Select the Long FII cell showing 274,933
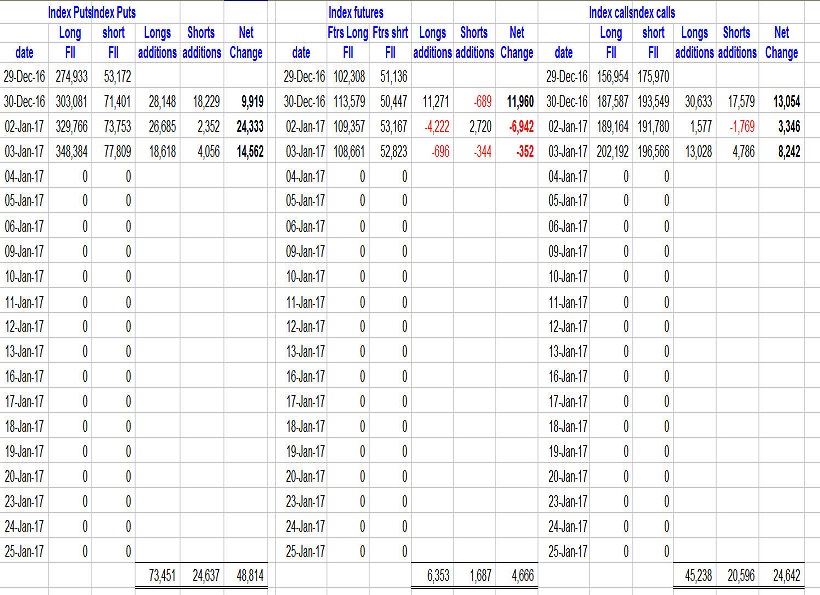Image resolution: width=820 pixels, height=595 pixels. point(76,76)
